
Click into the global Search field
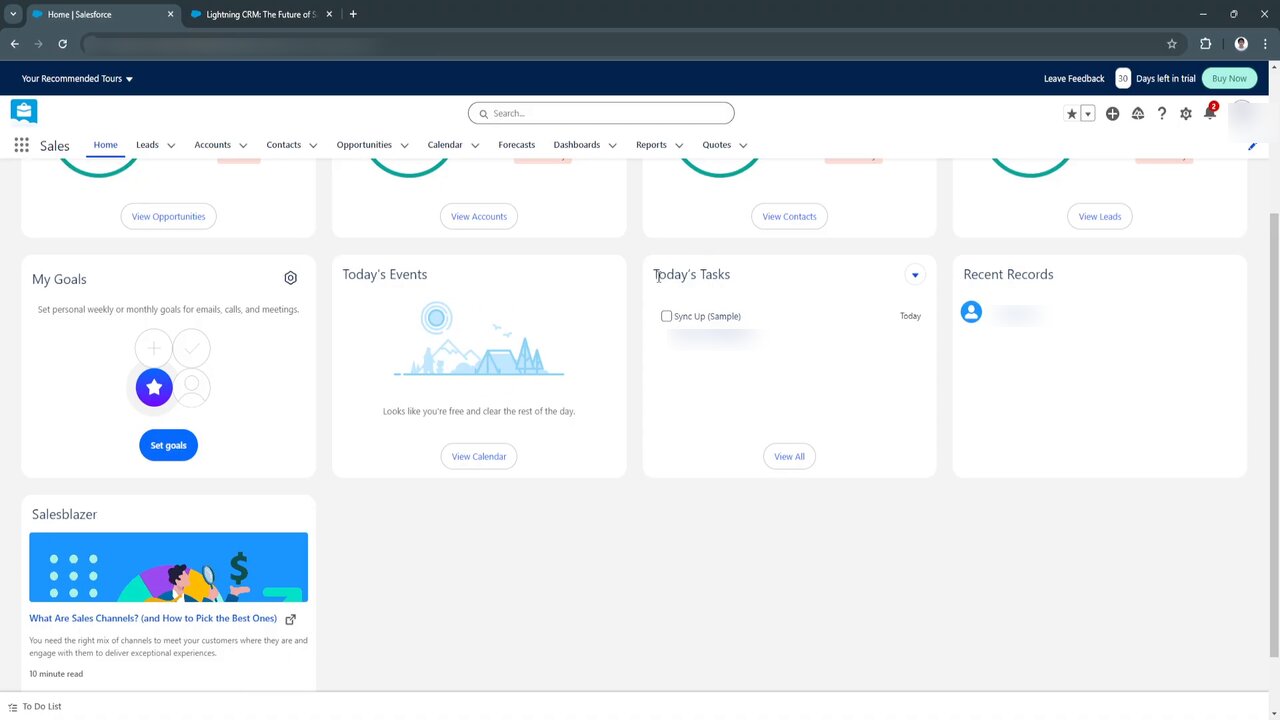point(601,113)
